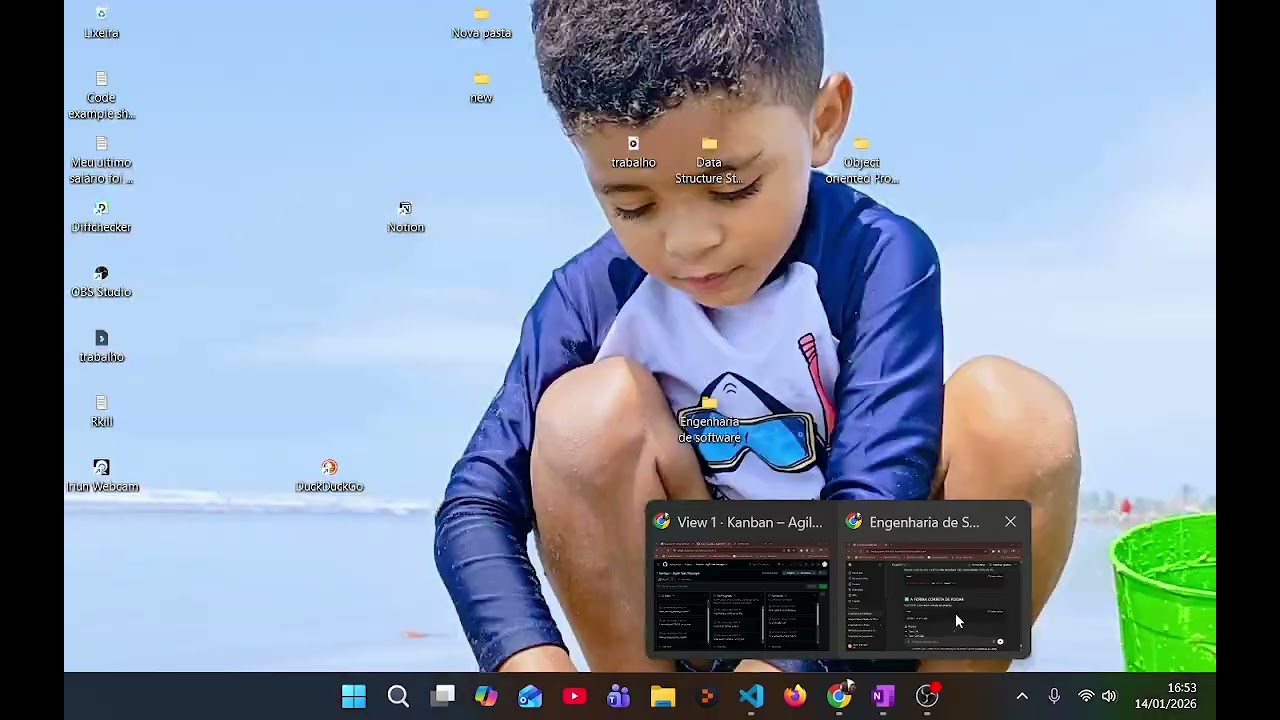Switch to Engenharia de S... Chrome window thumbnail

(934, 596)
